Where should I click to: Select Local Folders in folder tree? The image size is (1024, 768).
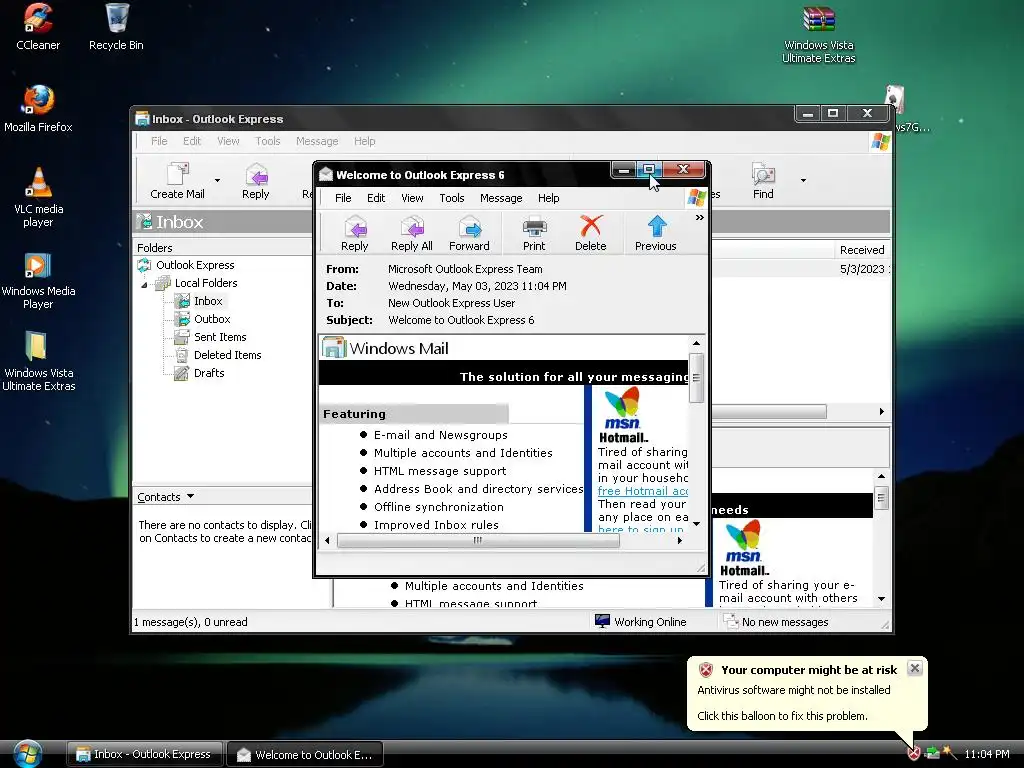click(206, 283)
